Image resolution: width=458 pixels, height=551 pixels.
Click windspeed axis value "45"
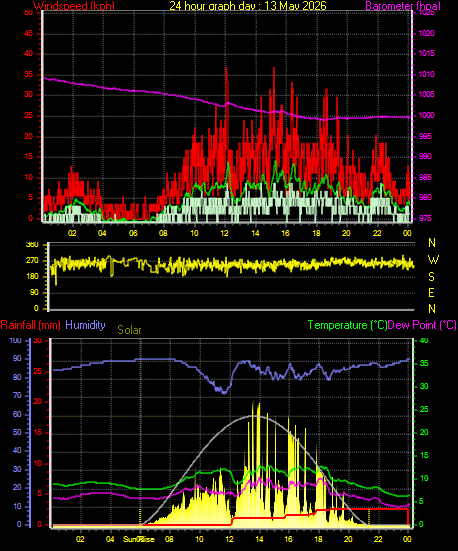[28, 33]
